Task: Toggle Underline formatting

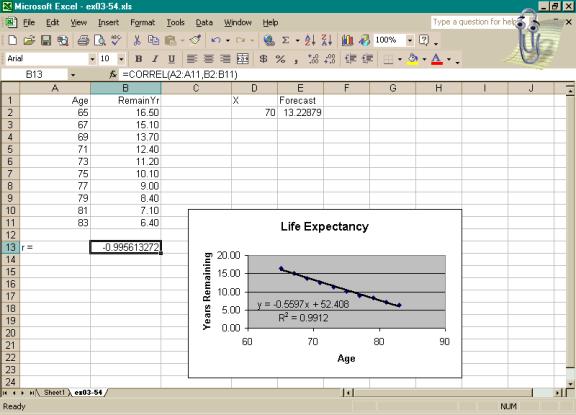Action: pyautogui.click(x=171, y=59)
